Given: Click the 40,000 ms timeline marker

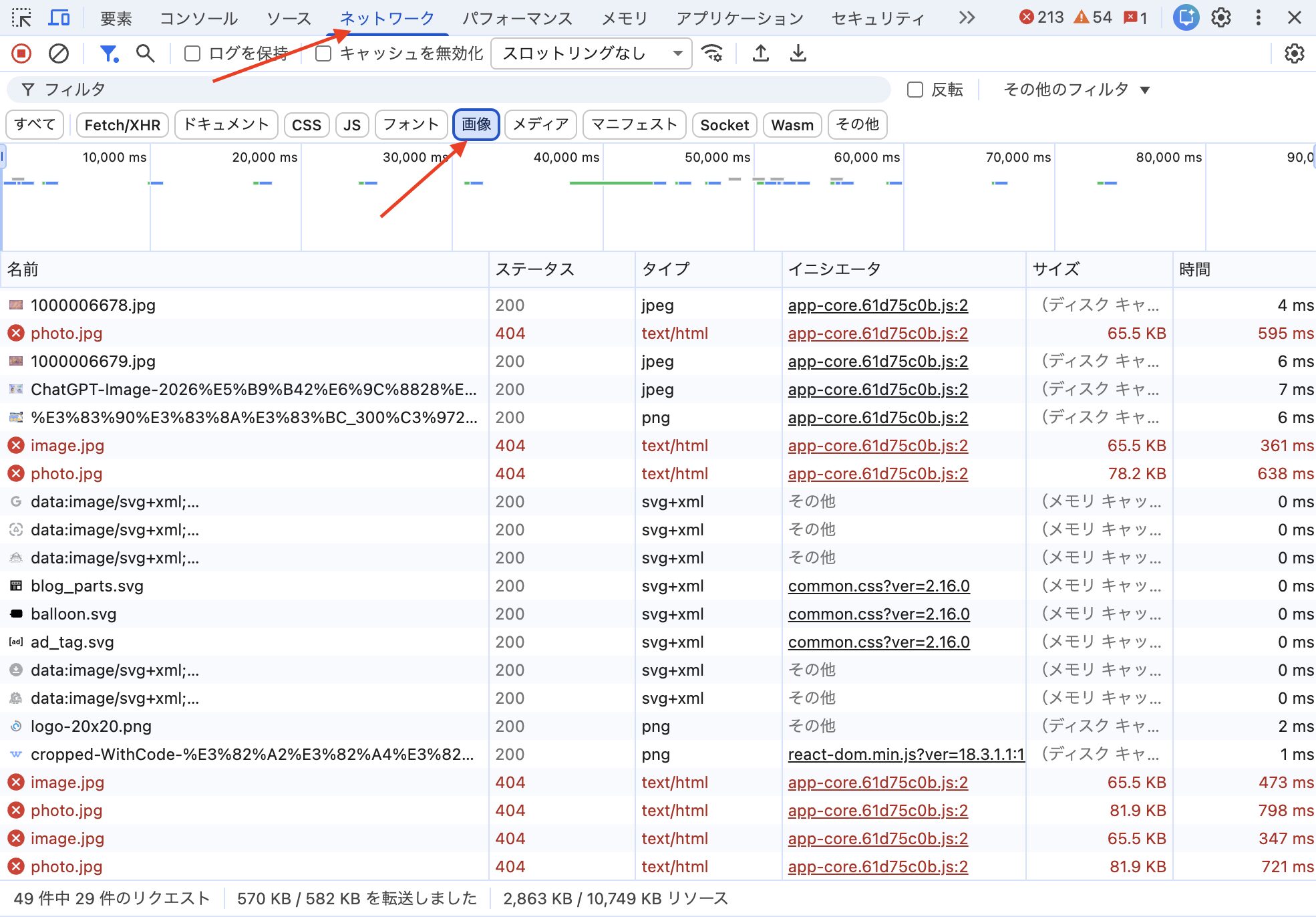Looking at the screenshot, I should pyautogui.click(x=566, y=158).
